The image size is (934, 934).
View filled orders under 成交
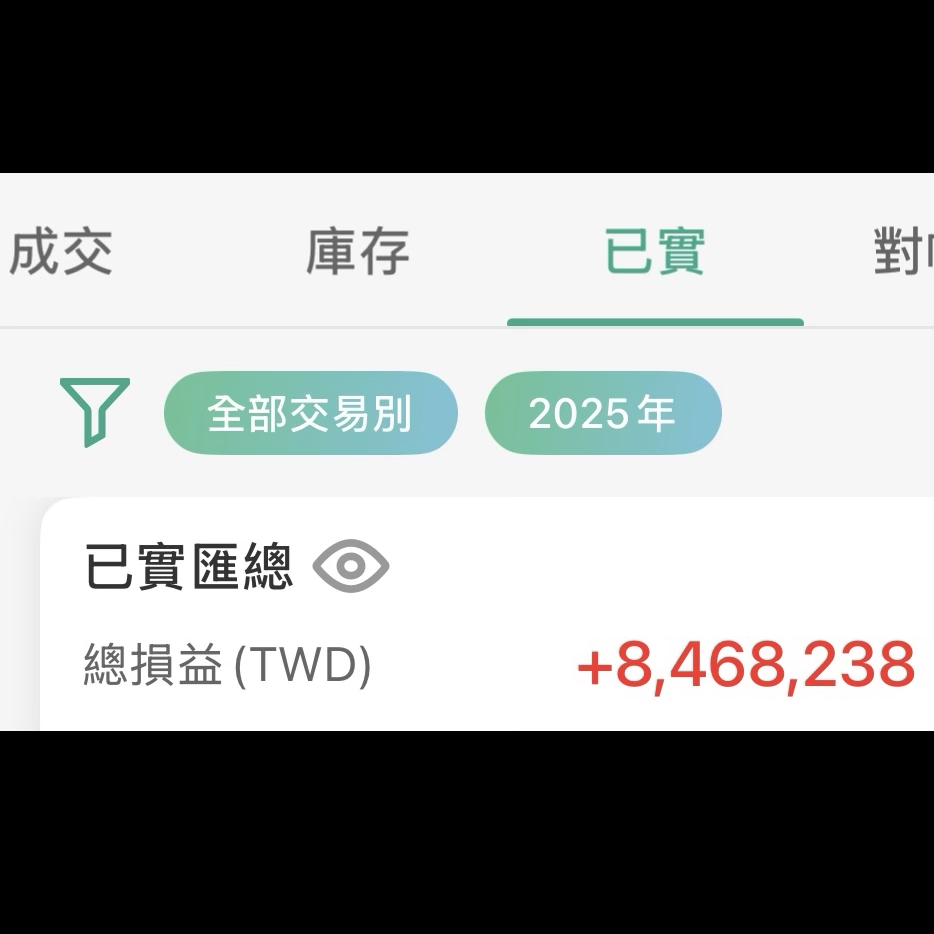60,252
